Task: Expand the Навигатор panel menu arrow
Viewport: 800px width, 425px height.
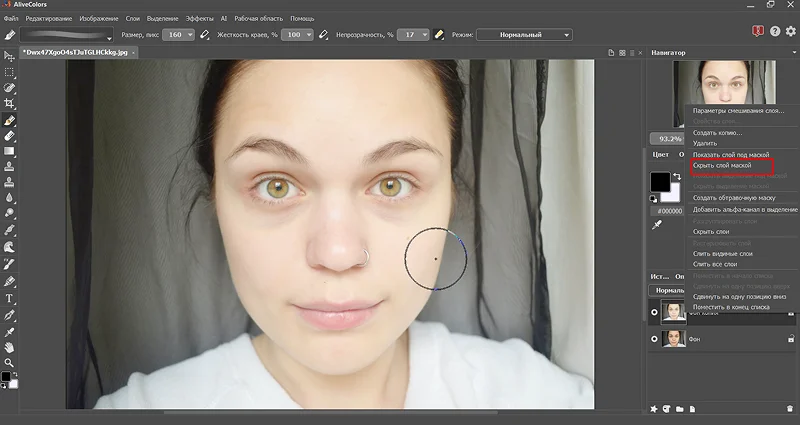Action: [794, 53]
